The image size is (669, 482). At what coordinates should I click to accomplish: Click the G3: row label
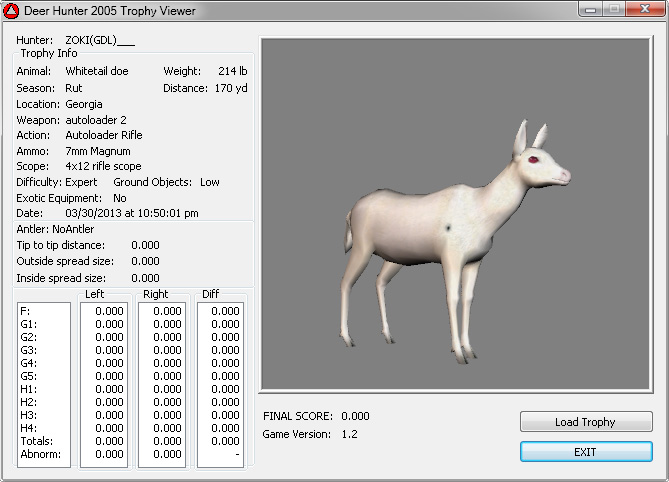pos(29,350)
